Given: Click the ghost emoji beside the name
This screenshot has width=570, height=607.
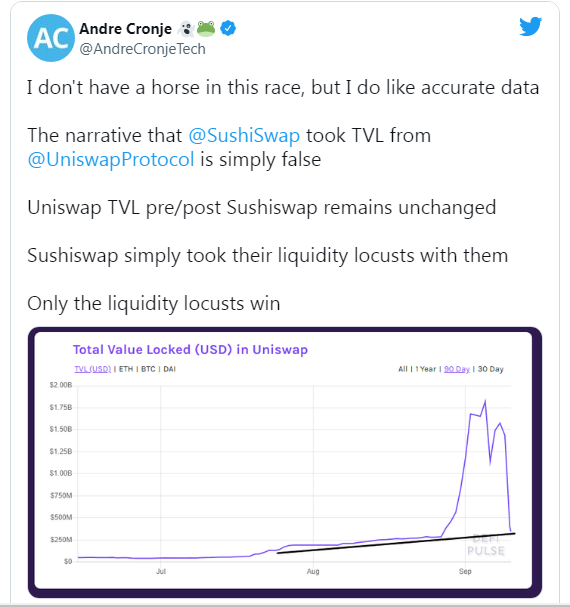Looking at the screenshot, I should click(187, 29).
